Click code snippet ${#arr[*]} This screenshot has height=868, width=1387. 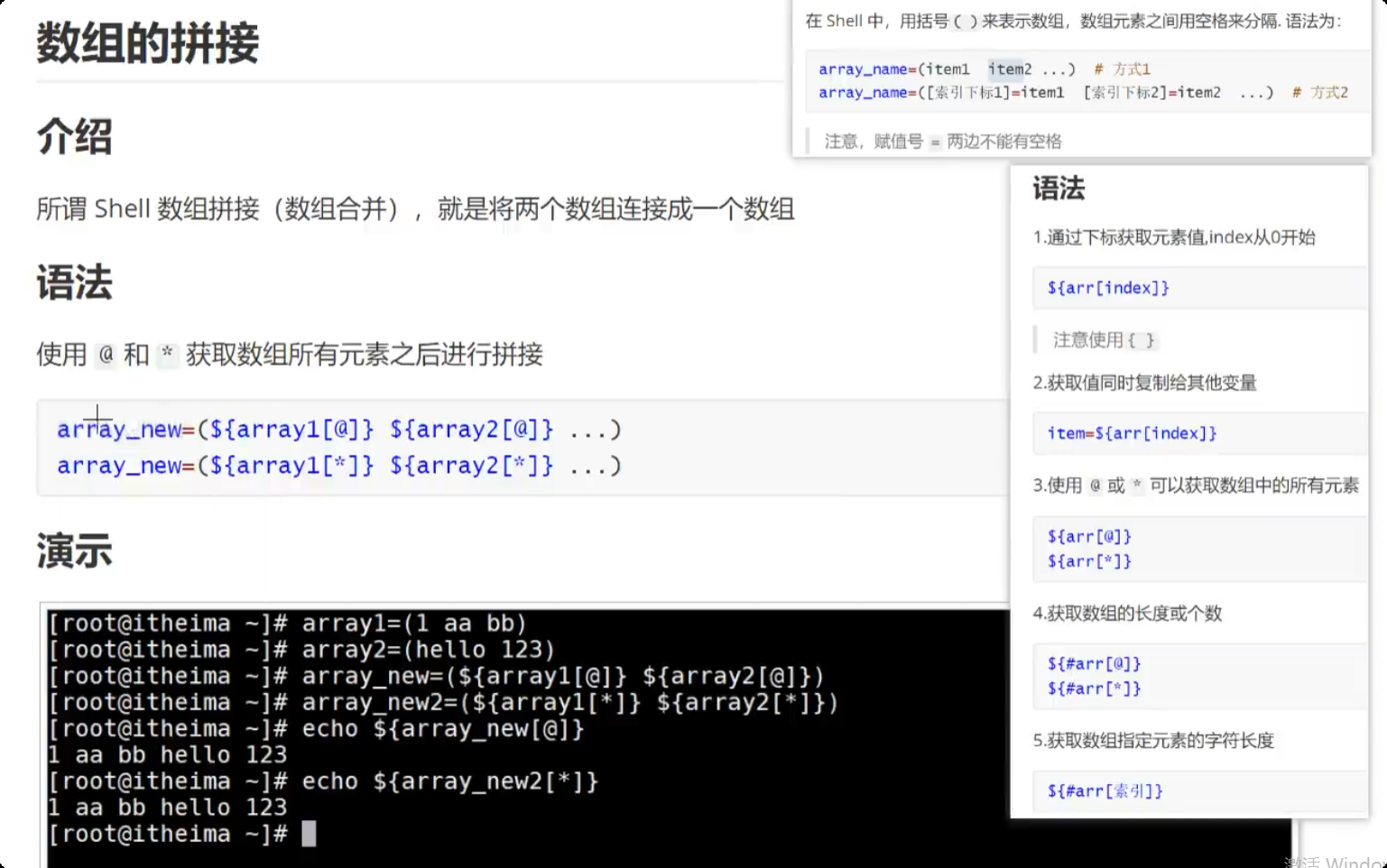click(1094, 688)
